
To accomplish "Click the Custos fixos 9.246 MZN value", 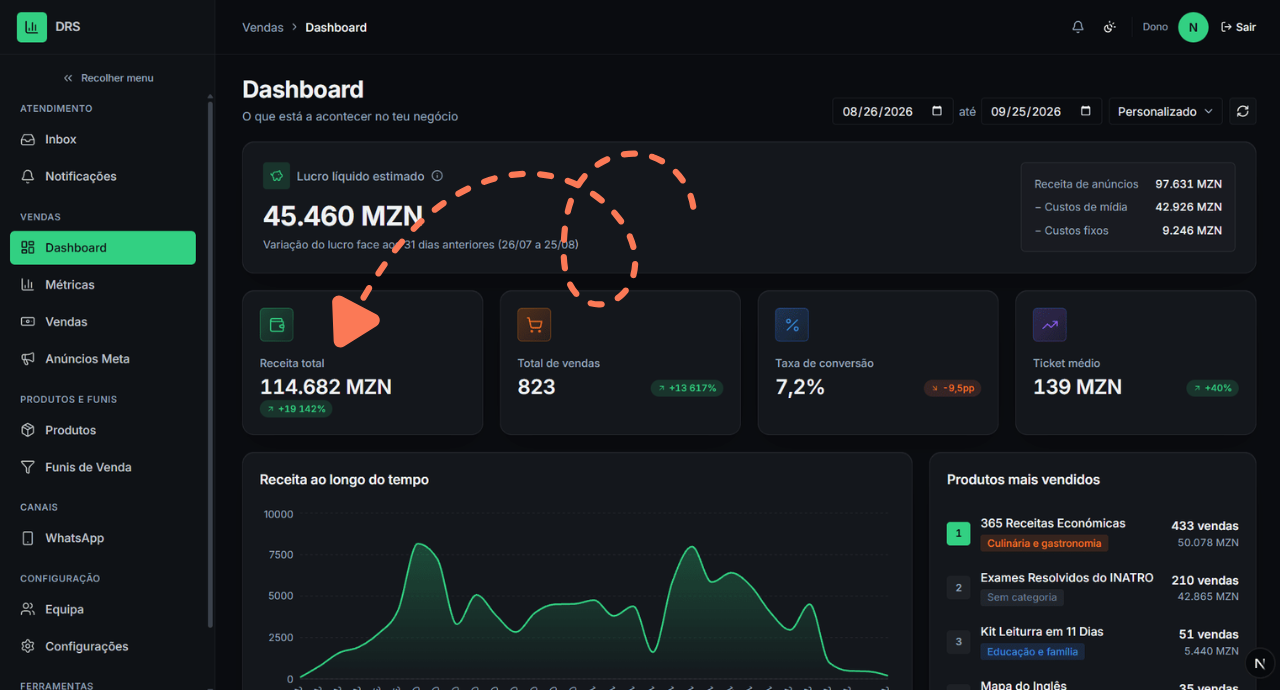I will tap(1192, 230).
